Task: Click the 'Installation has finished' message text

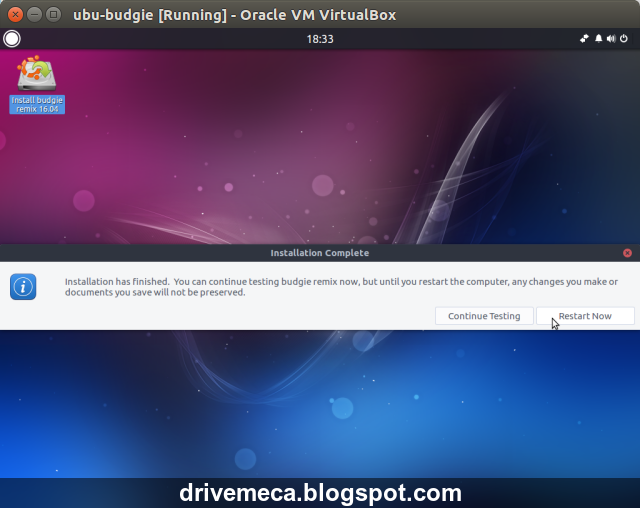Action: tap(341, 287)
